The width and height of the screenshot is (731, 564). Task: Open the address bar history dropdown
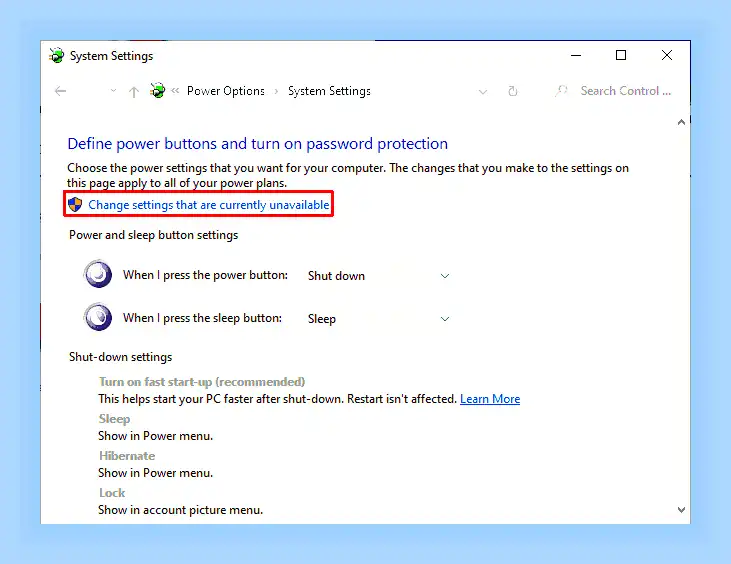[483, 92]
